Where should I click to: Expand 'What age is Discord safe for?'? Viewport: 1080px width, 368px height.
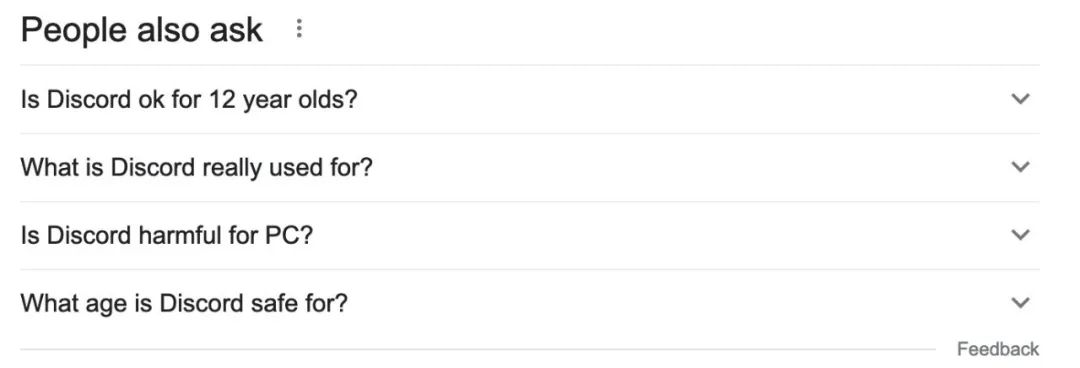[530, 303]
